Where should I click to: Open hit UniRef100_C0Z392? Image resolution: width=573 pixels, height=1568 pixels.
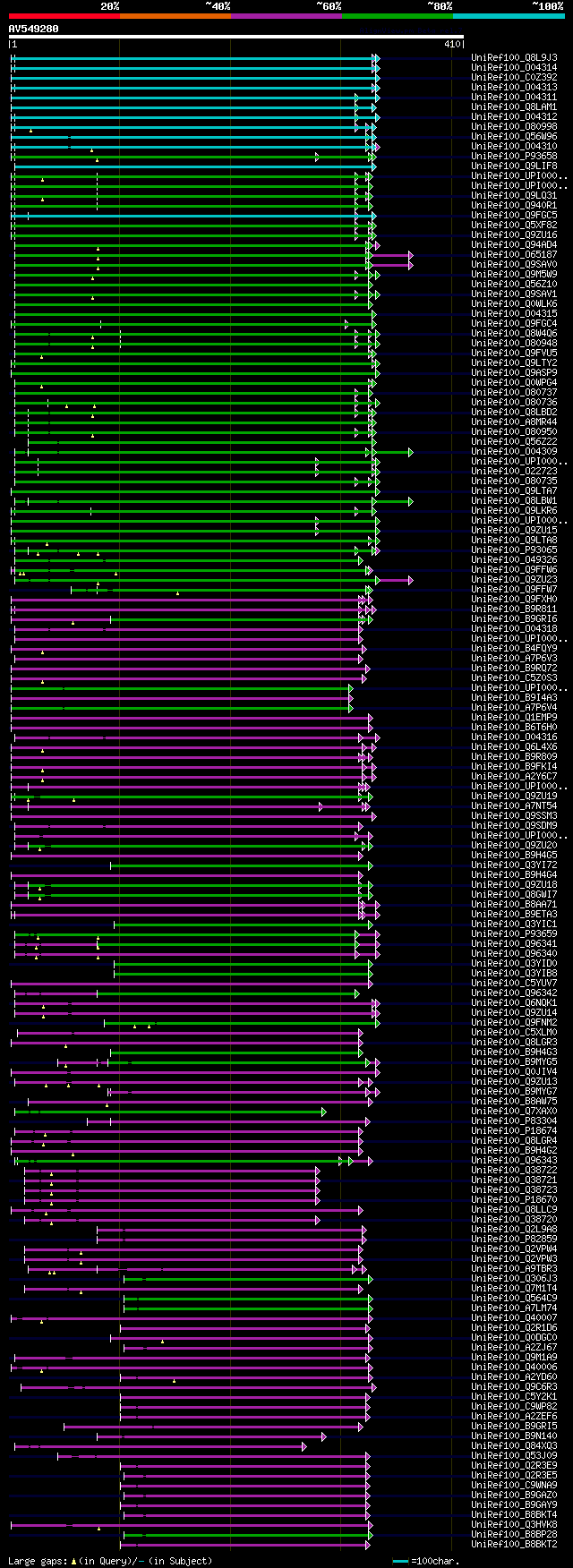(x=514, y=77)
